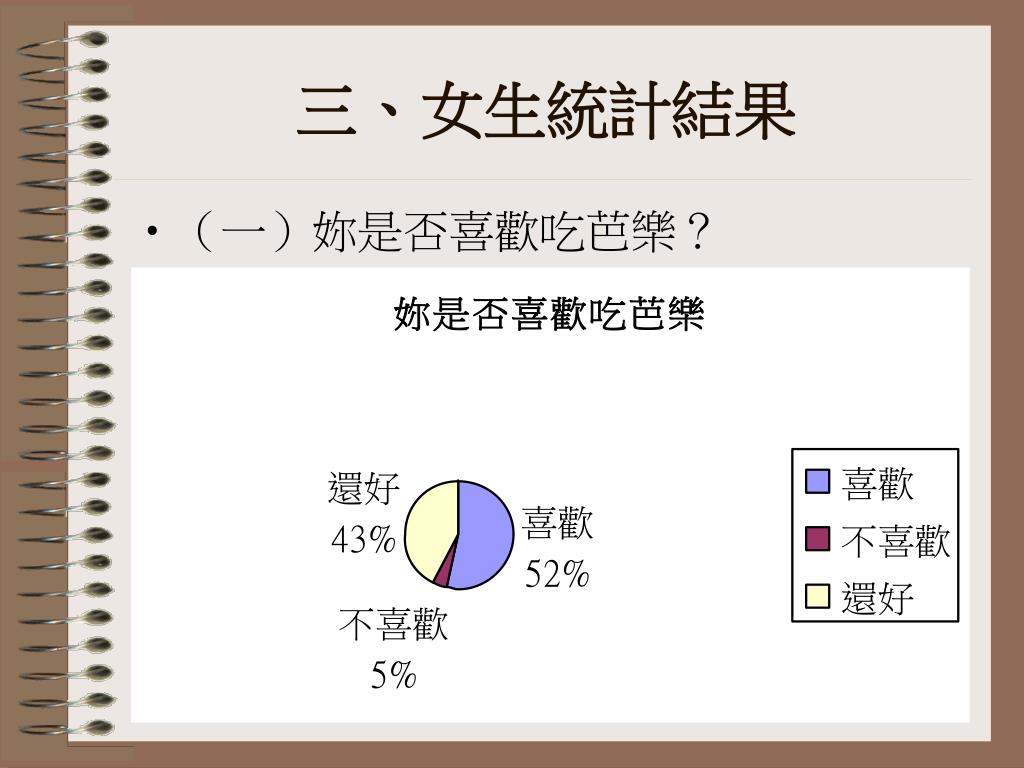Click the 43% percentage value
This screenshot has height=768, width=1024.
363,540
